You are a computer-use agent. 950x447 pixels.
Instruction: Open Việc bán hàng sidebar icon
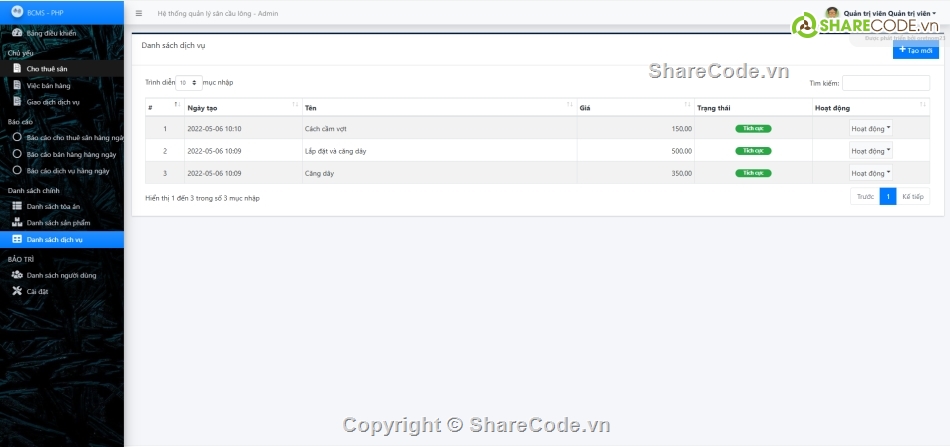pyautogui.click(x=17, y=86)
